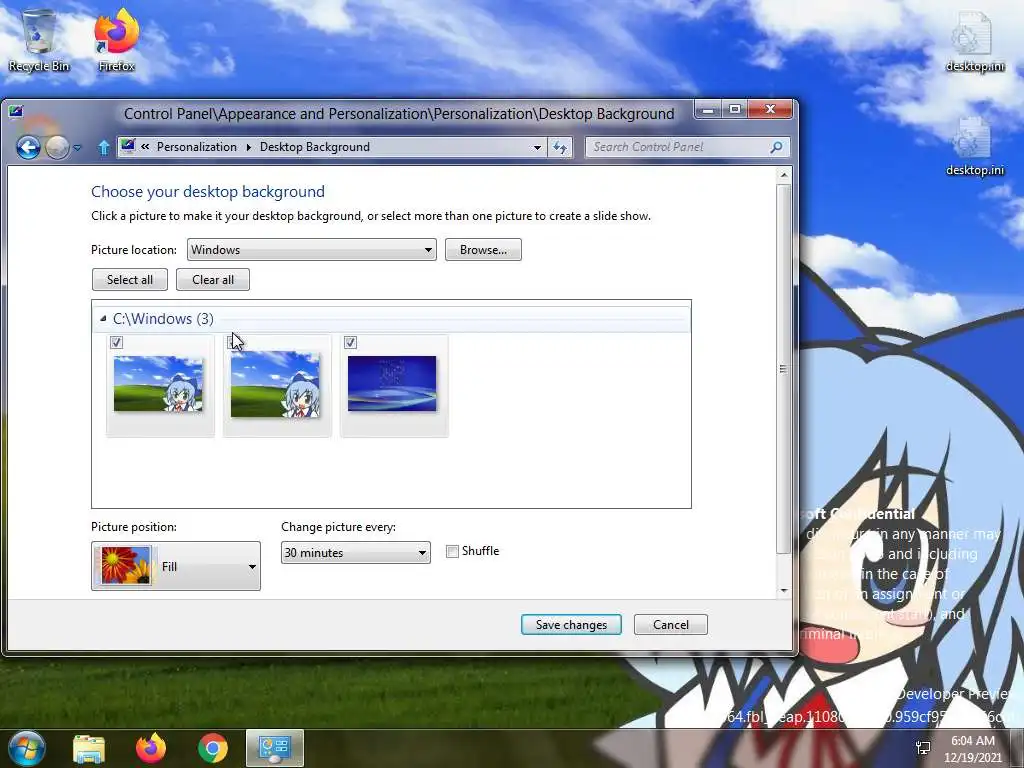Image resolution: width=1024 pixels, height=768 pixels.
Task: Open the Picture location dropdown
Action: pos(312,249)
